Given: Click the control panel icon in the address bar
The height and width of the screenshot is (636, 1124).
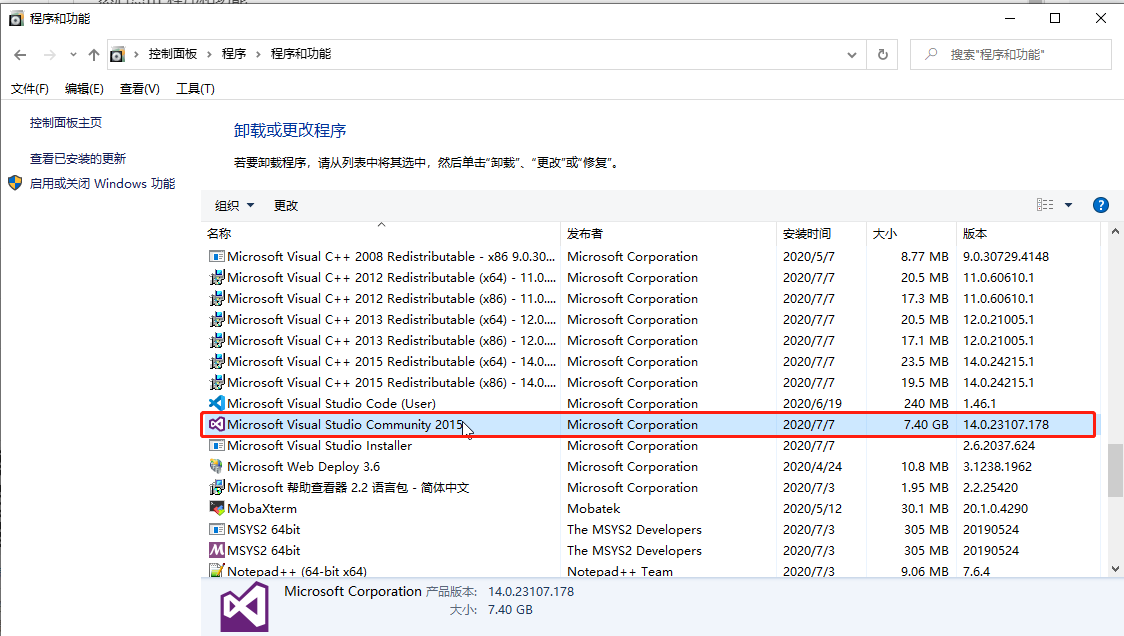Looking at the screenshot, I should 118,54.
